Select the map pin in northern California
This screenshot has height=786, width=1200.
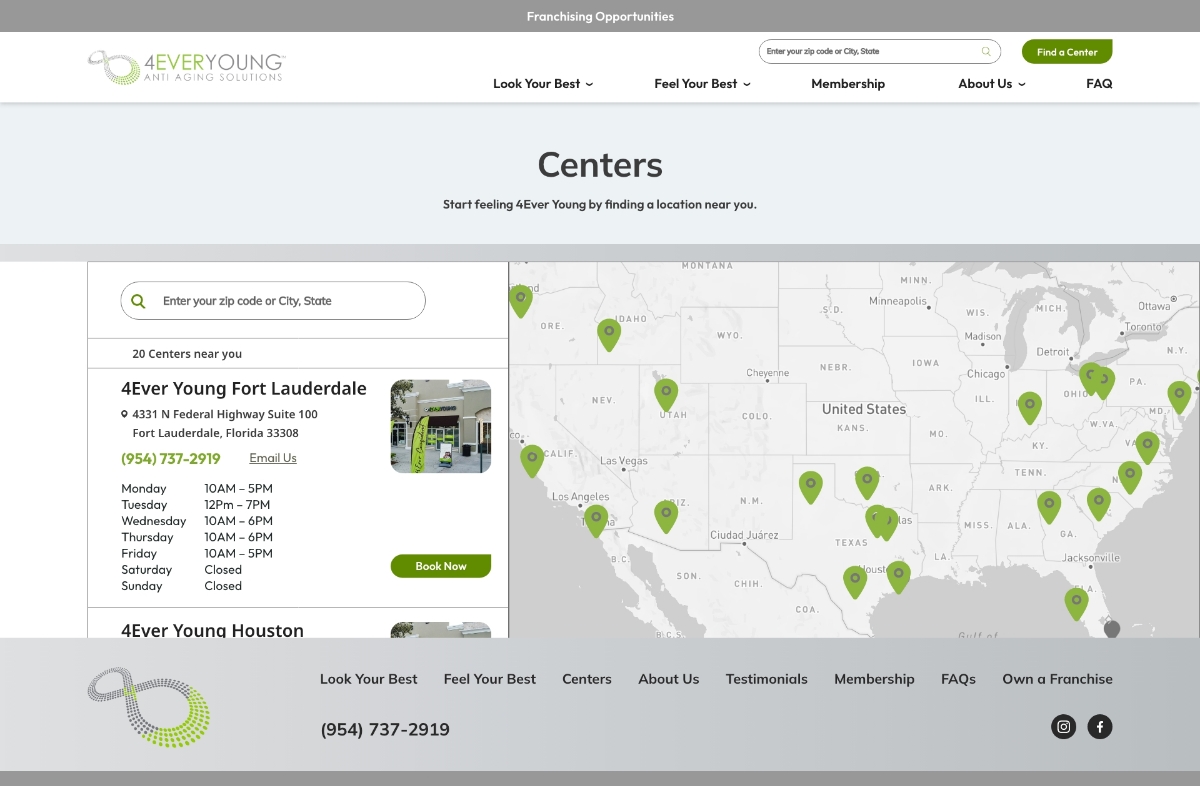pos(532,460)
